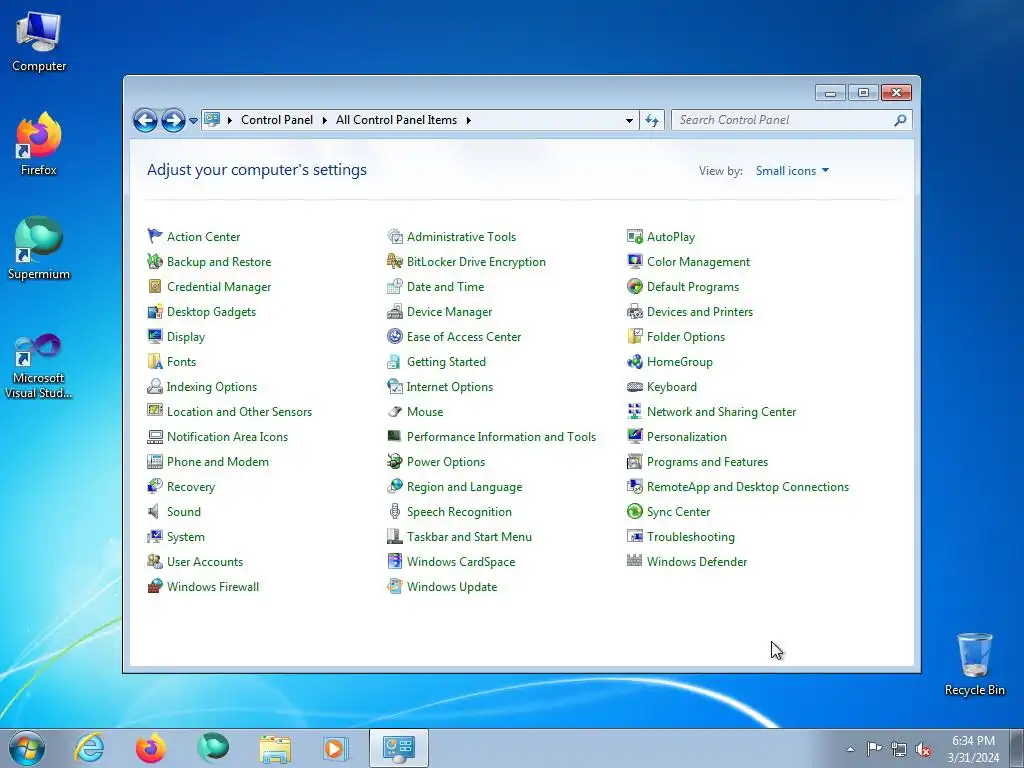Open the Speech Recognition microphone icon

pyautogui.click(x=394, y=511)
